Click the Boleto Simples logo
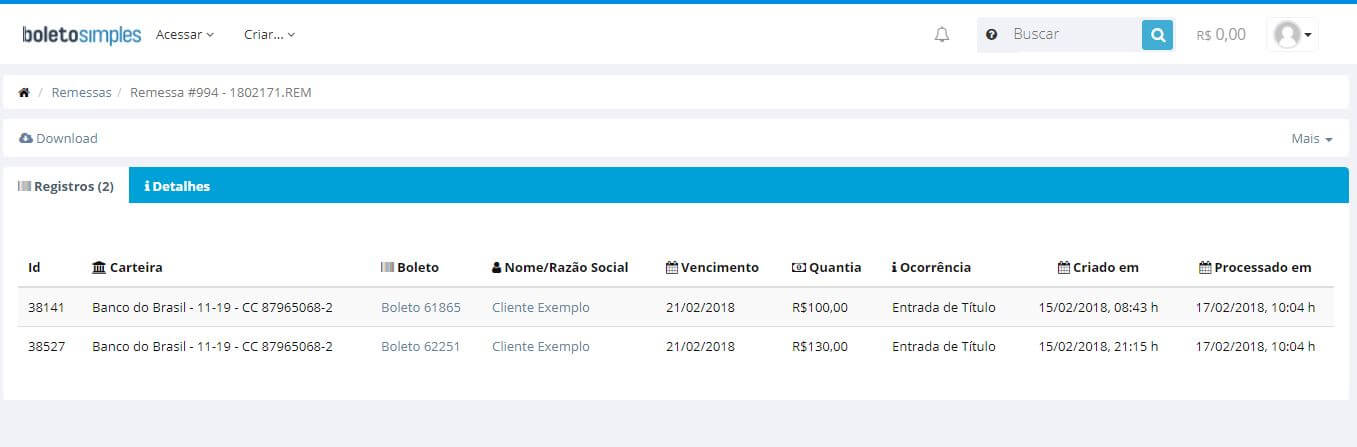This screenshot has height=447, width=1357. pyautogui.click(x=81, y=35)
